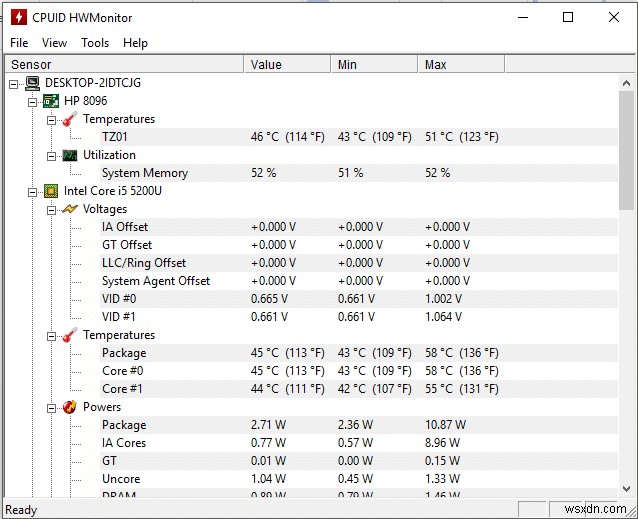Screen dimensions: 638x519
Task: Open the File menu
Action: point(19,43)
